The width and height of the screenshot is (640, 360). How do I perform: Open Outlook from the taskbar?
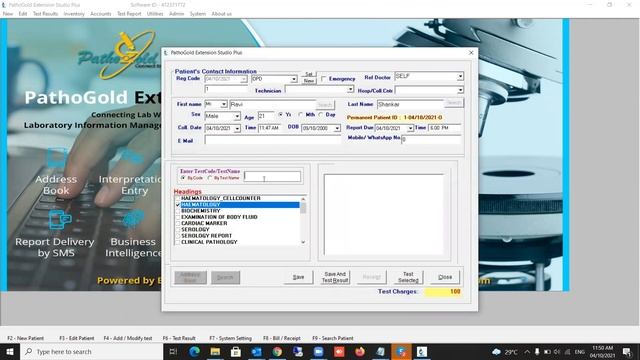pyautogui.click(x=256, y=351)
